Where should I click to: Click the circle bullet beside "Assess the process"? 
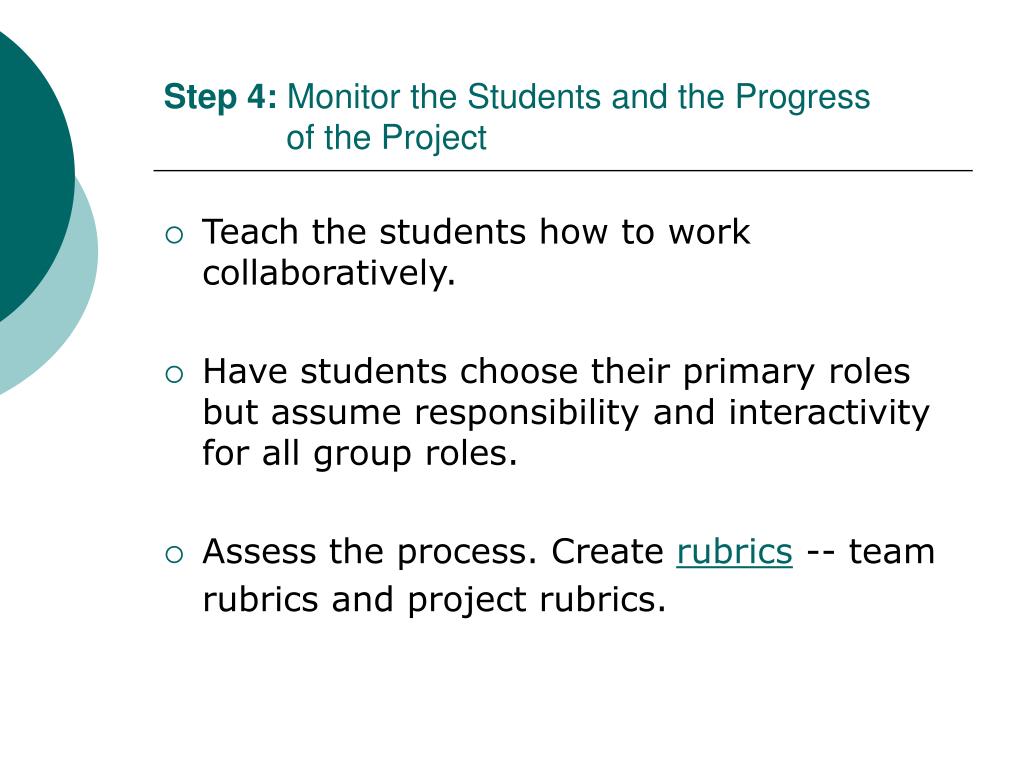point(174,554)
